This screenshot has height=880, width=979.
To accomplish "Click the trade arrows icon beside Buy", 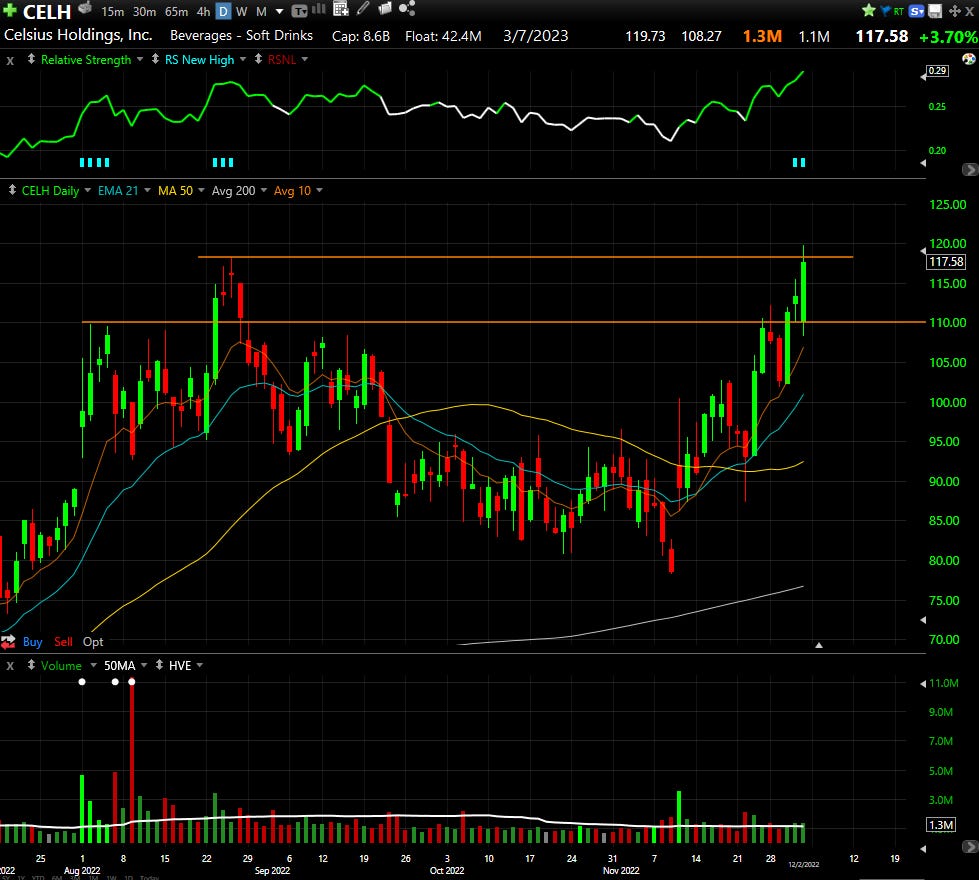I will [8, 641].
